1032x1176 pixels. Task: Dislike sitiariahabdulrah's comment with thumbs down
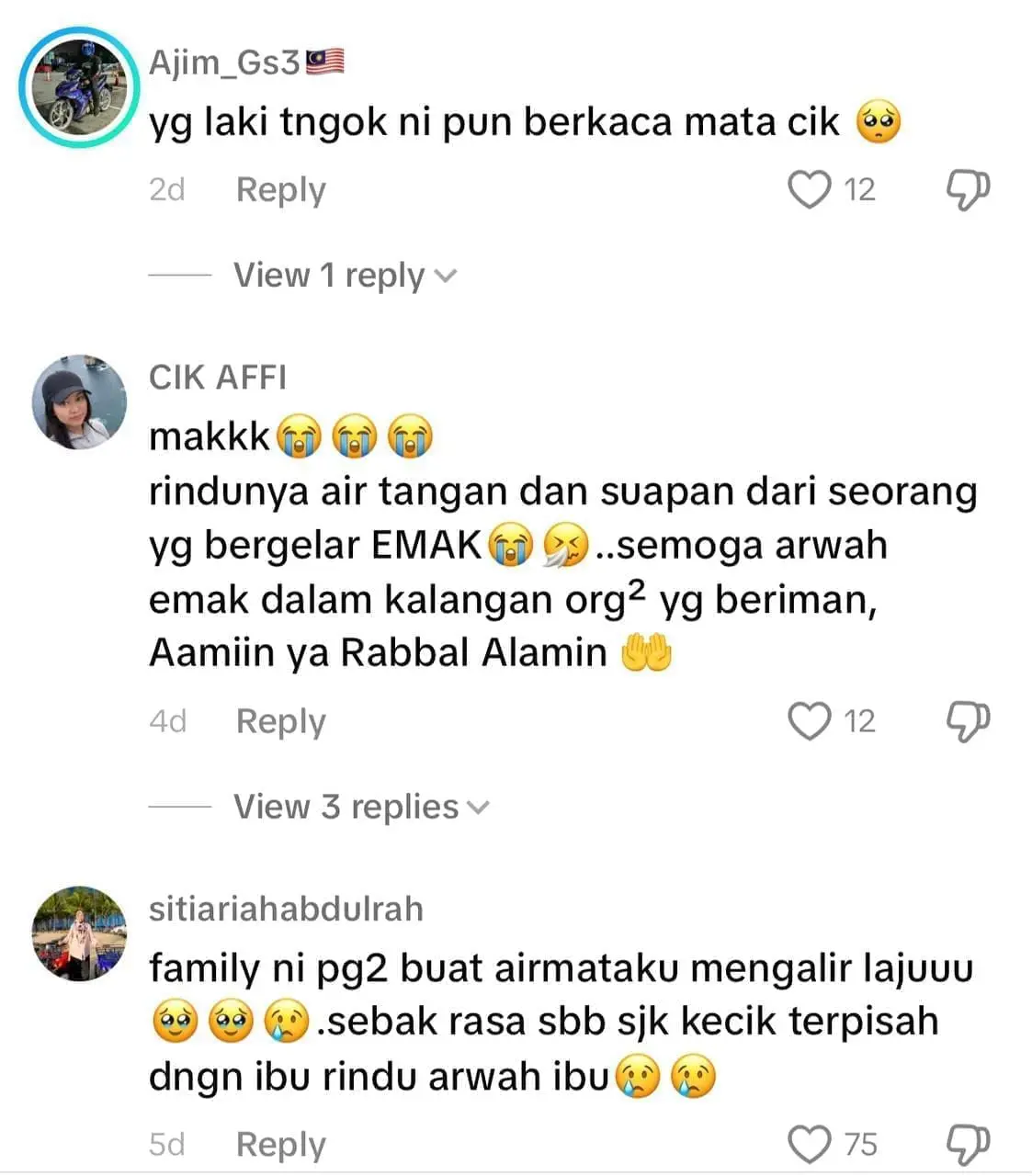click(x=969, y=1145)
